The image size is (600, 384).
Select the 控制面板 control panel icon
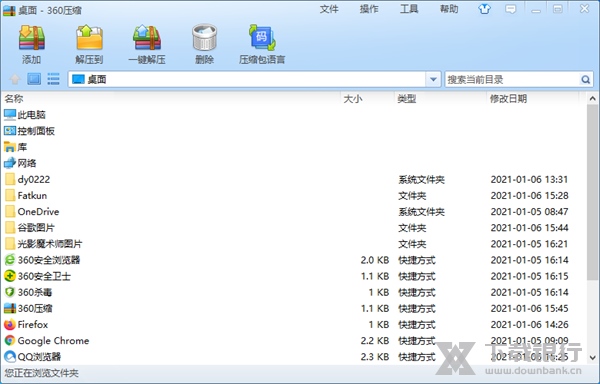pos(10,131)
